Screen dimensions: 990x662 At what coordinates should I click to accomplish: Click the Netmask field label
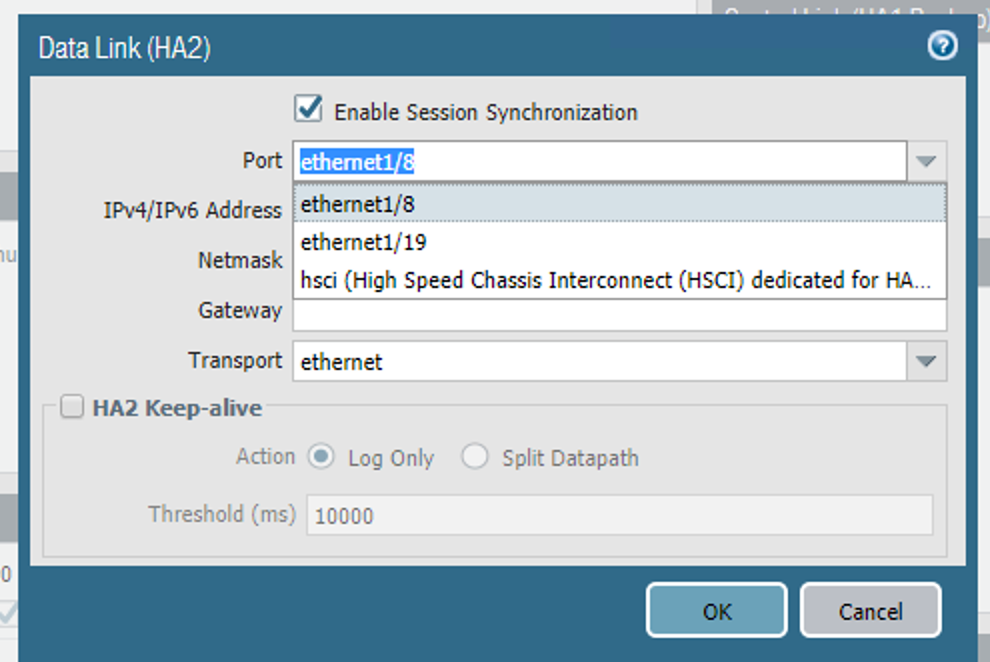[x=240, y=261]
